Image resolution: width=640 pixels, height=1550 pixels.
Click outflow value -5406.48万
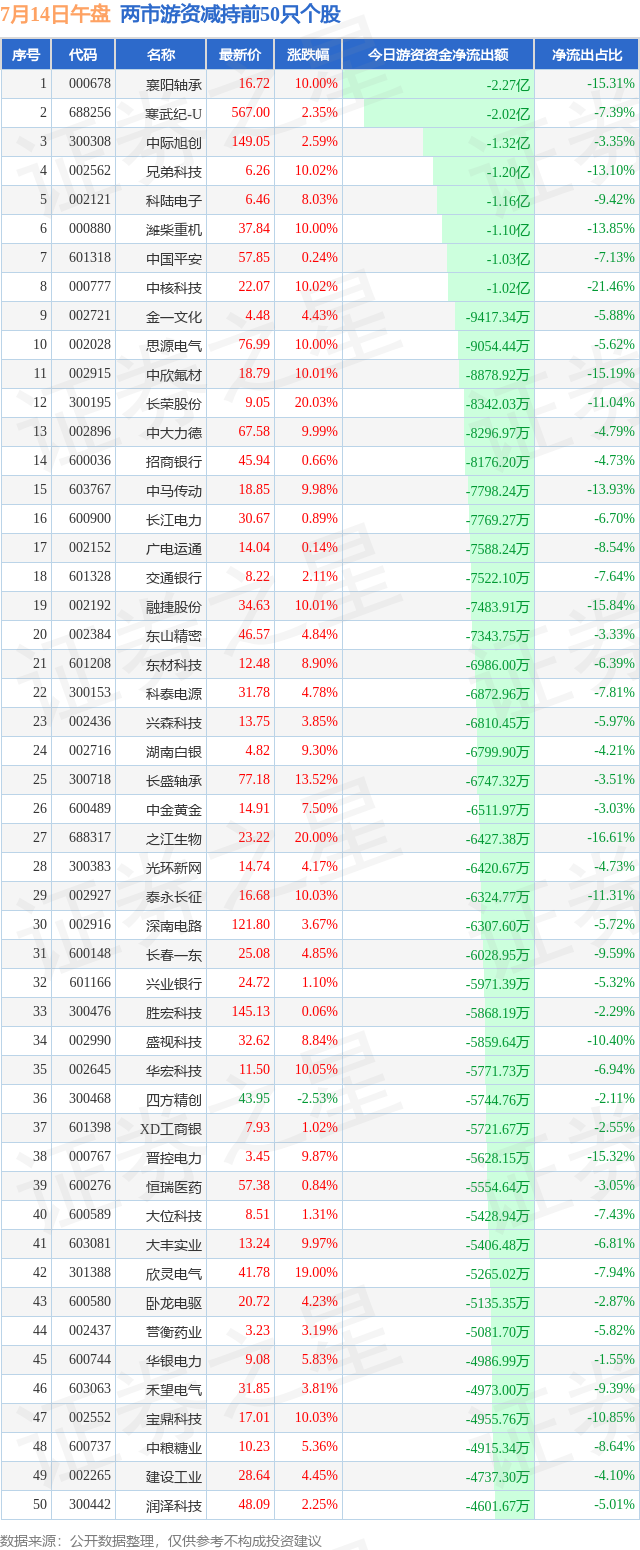pos(498,1244)
